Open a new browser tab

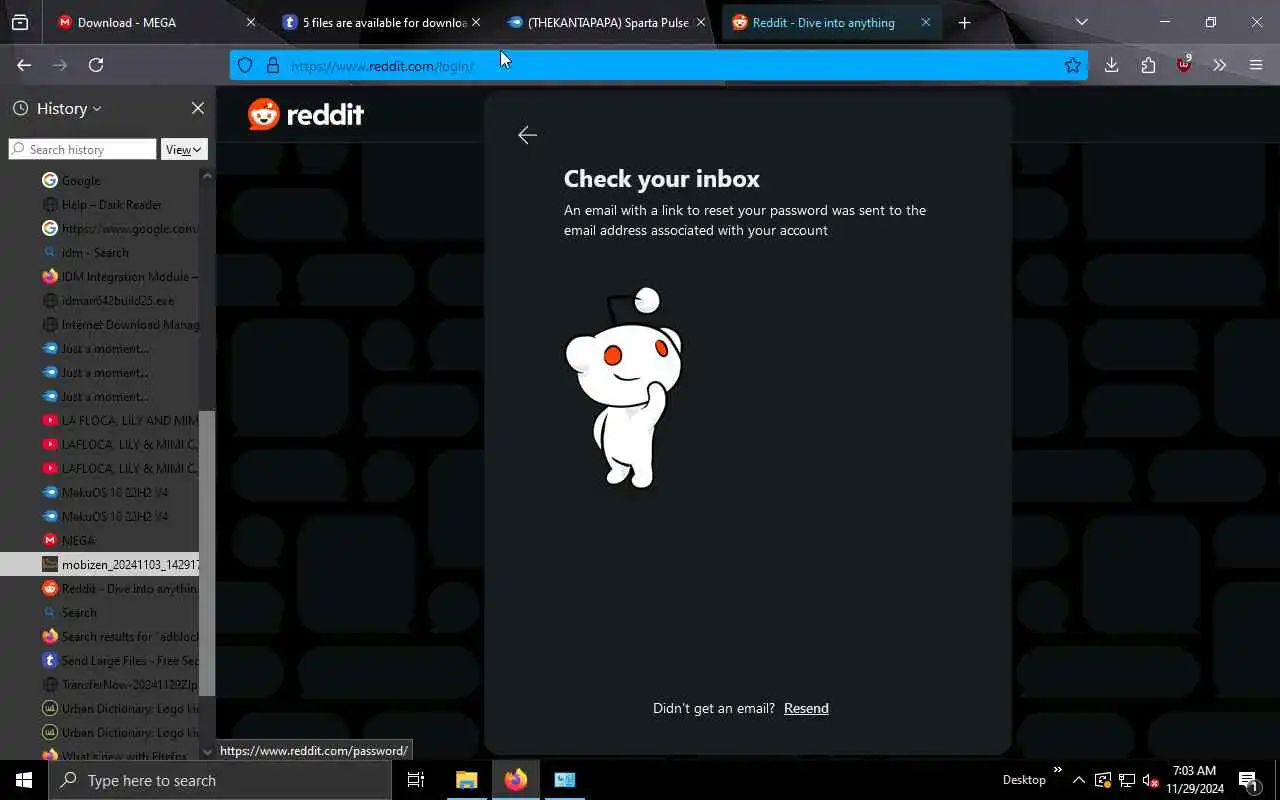[964, 22]
